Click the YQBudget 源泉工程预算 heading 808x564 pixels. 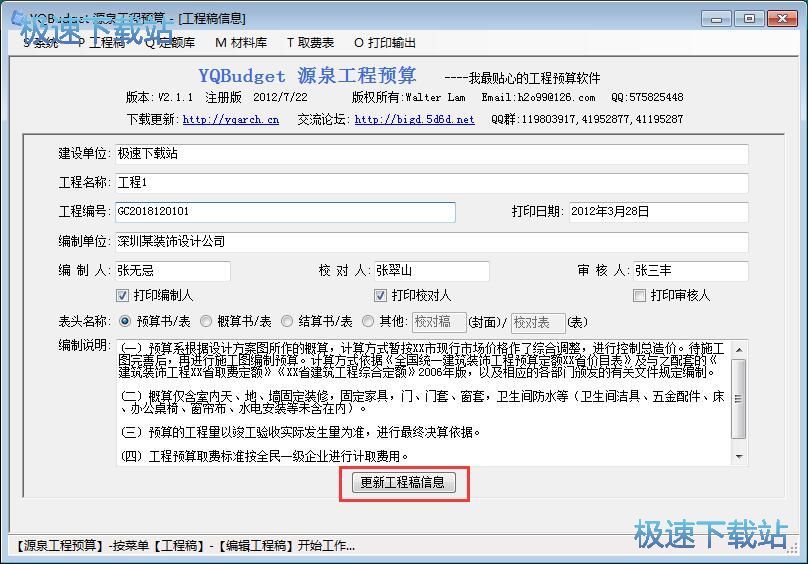click(307, 76)
